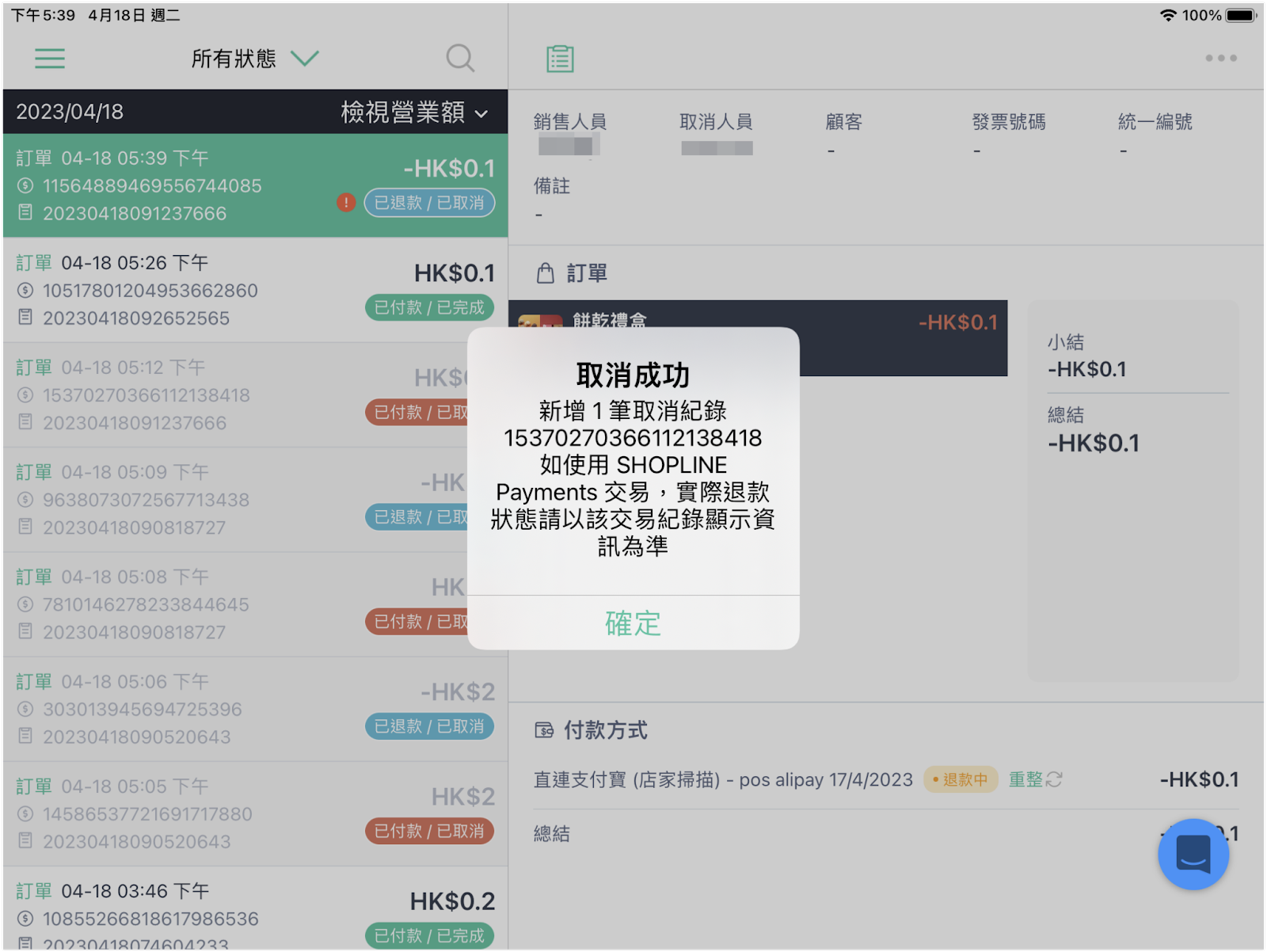Open the three-dot more options menu
This screenshot has height=952, width=1267.
point(1220,58)
